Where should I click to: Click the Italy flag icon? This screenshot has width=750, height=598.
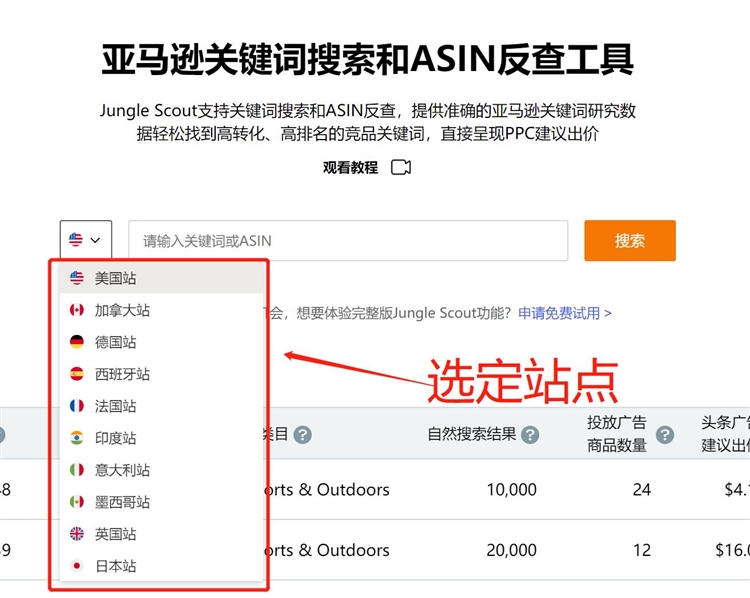pos(77,470)
